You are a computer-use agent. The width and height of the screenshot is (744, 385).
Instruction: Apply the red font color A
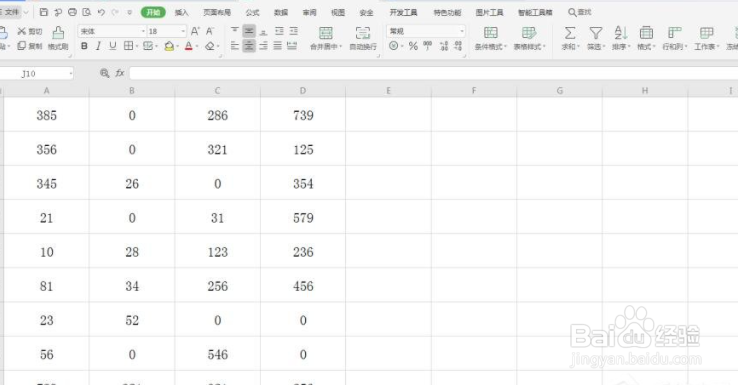(188, 46)
